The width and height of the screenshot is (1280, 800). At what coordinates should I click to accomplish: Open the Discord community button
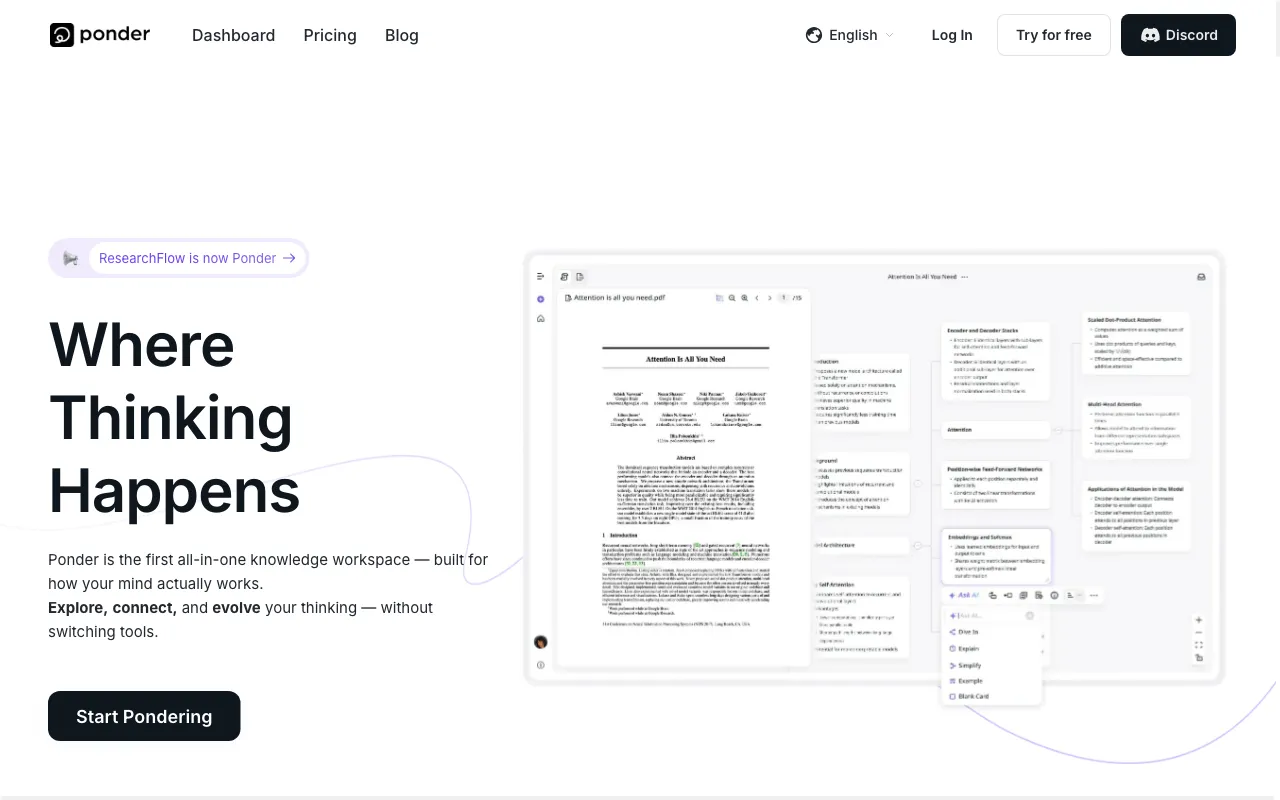click(1178, 35)
